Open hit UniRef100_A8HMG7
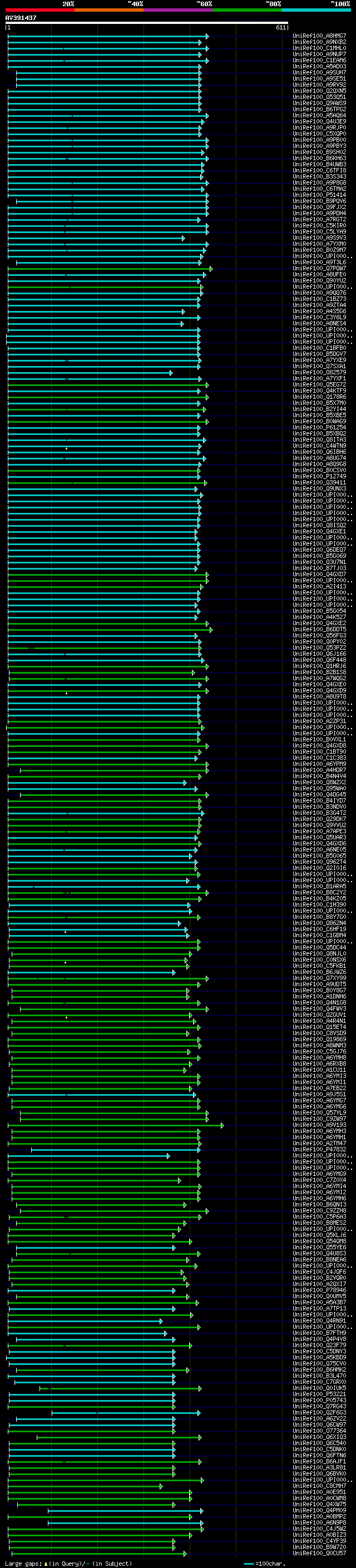Viewport: 356px width, 1568px height. click(319, 36)
